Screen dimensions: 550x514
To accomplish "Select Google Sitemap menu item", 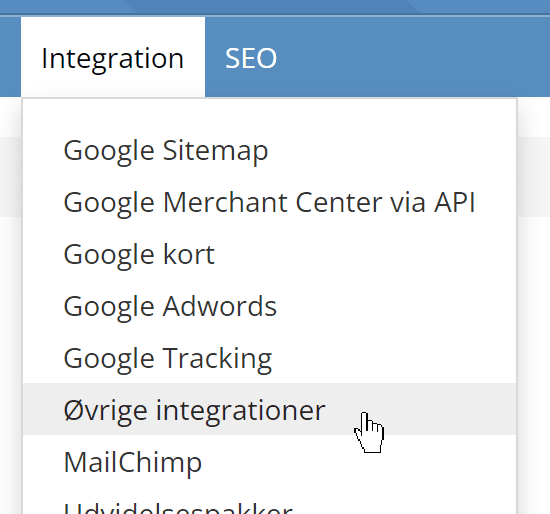I will coord(269,150).
